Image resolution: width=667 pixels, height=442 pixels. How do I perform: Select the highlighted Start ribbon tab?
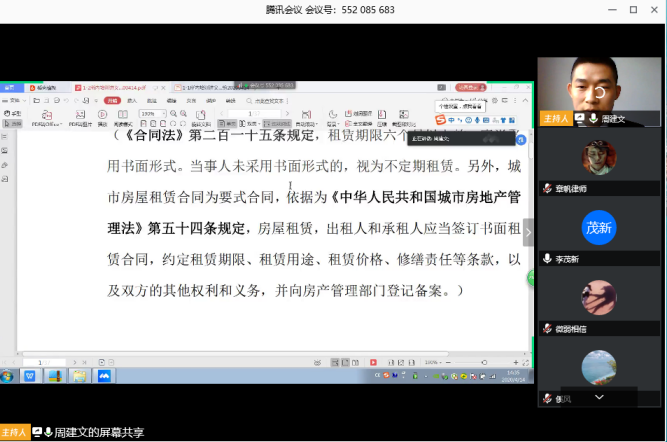click(113, 100)
